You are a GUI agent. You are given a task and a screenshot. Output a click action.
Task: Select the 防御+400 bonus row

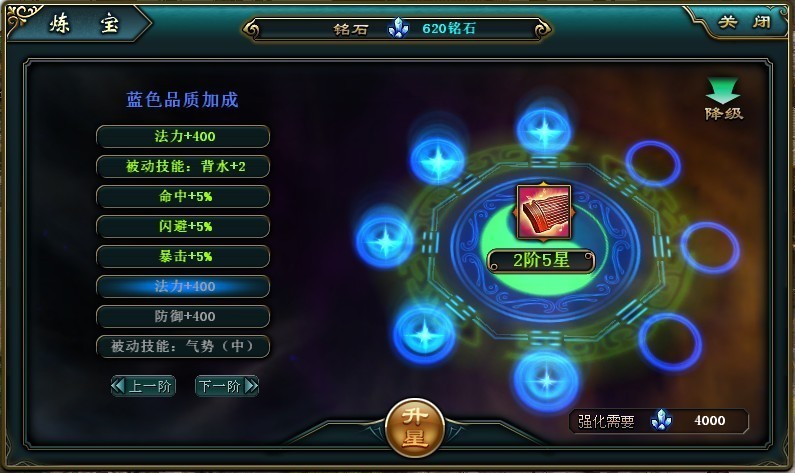(183, 316)
